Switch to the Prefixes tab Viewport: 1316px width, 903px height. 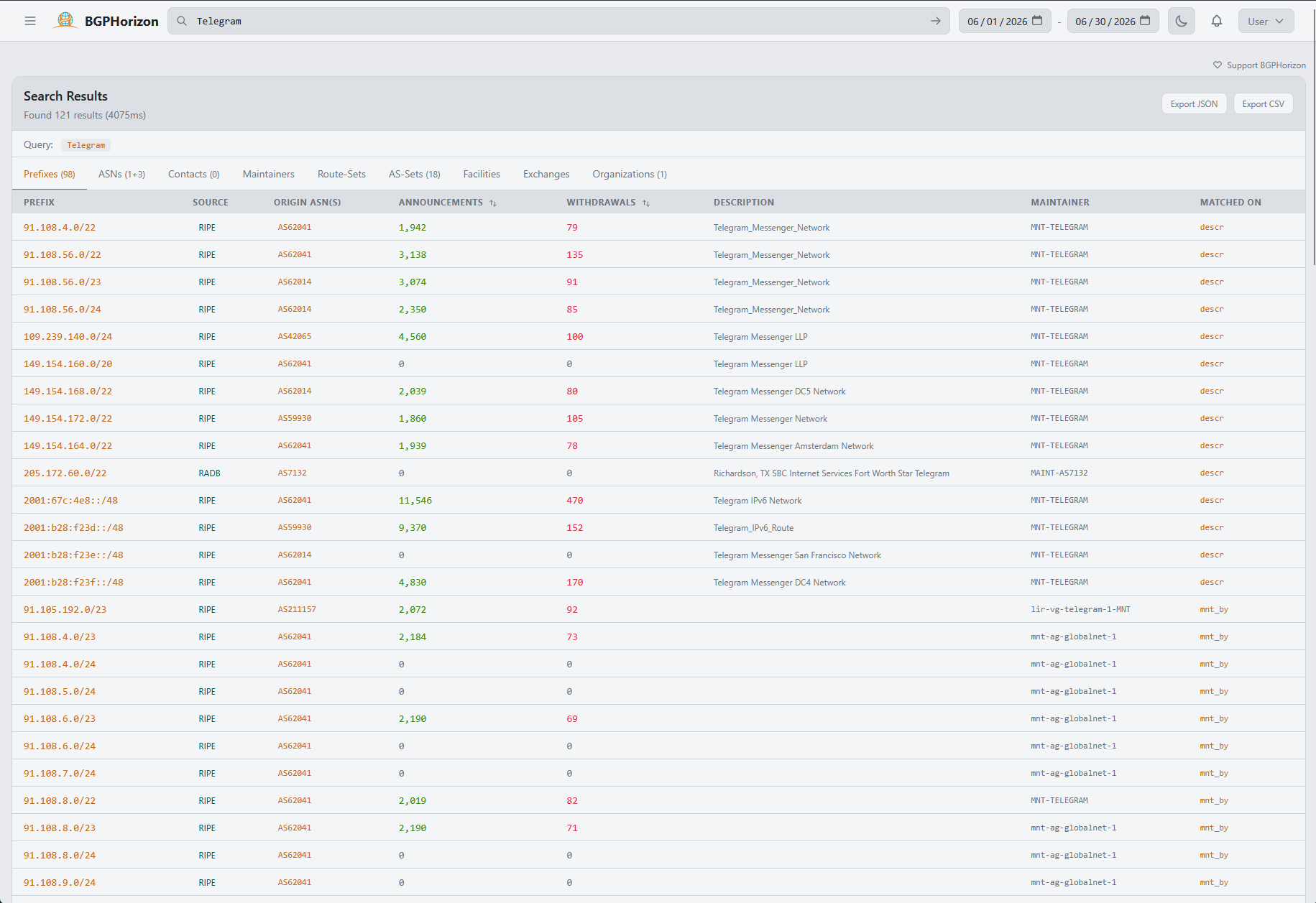50,174
